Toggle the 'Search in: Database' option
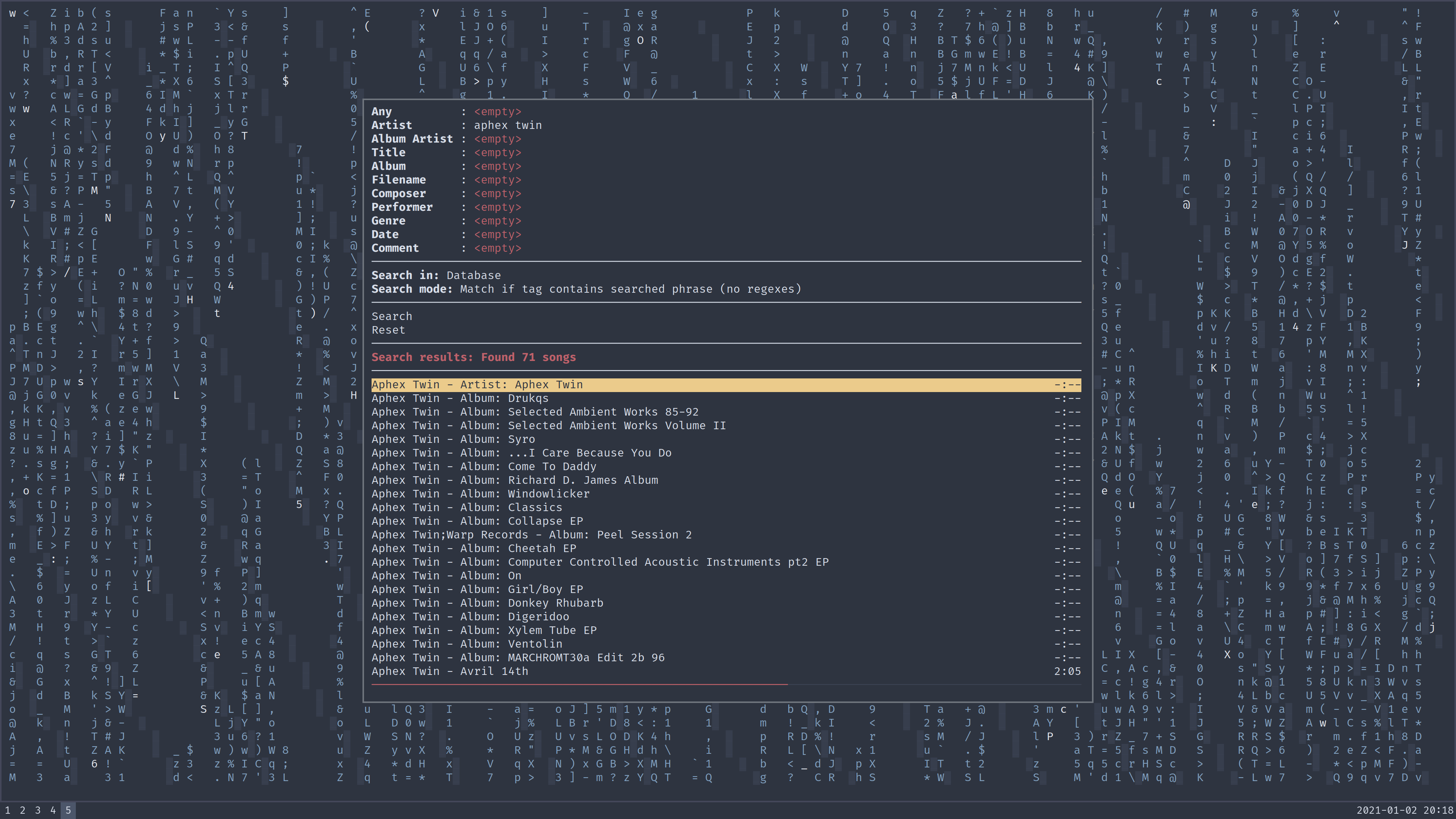 coord(436,275)
